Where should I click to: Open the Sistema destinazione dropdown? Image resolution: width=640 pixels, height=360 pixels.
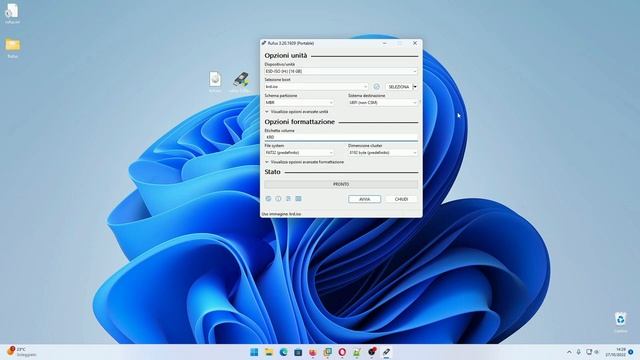(x=383, y=102)
